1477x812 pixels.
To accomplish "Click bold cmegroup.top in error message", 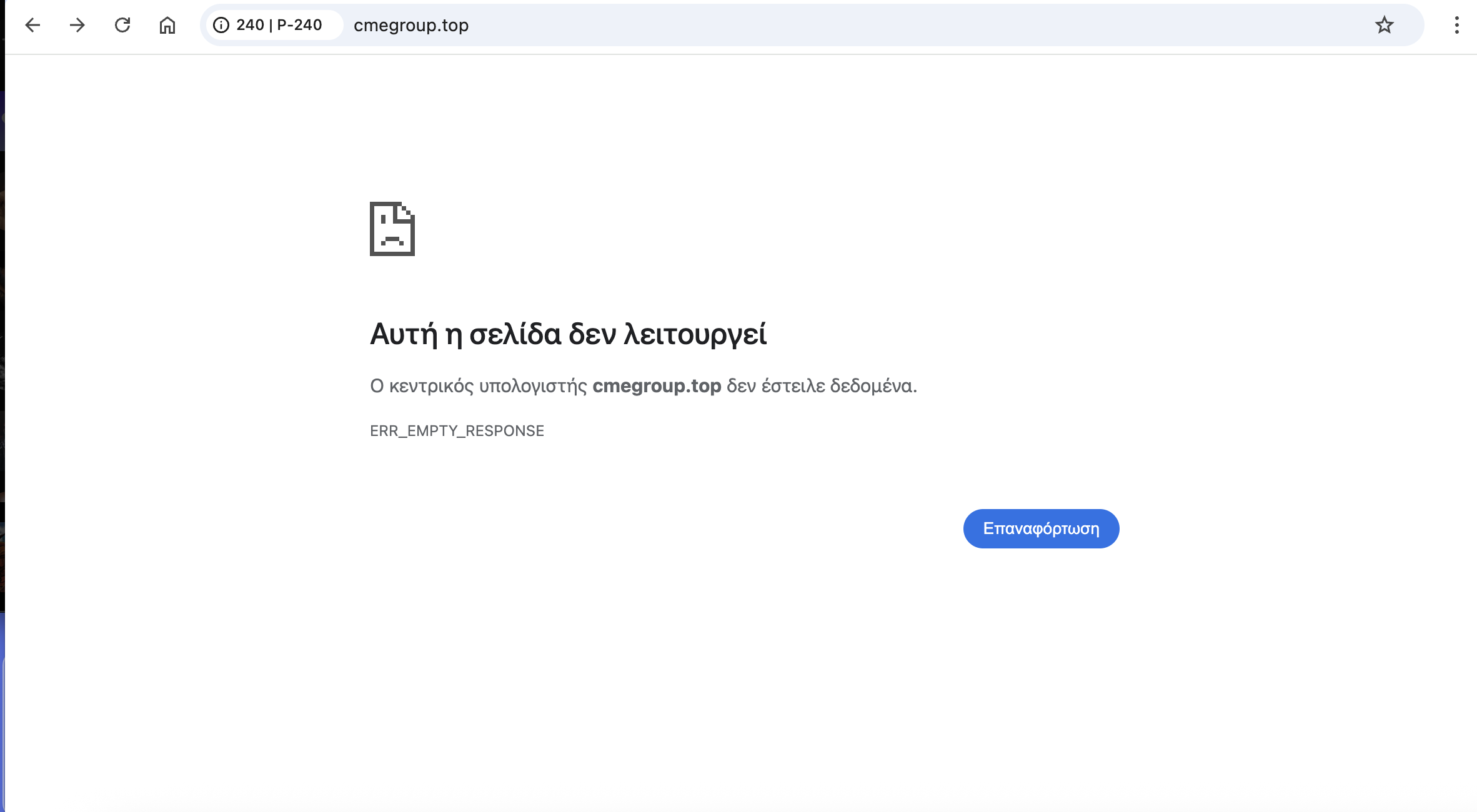I will point(657,386).
